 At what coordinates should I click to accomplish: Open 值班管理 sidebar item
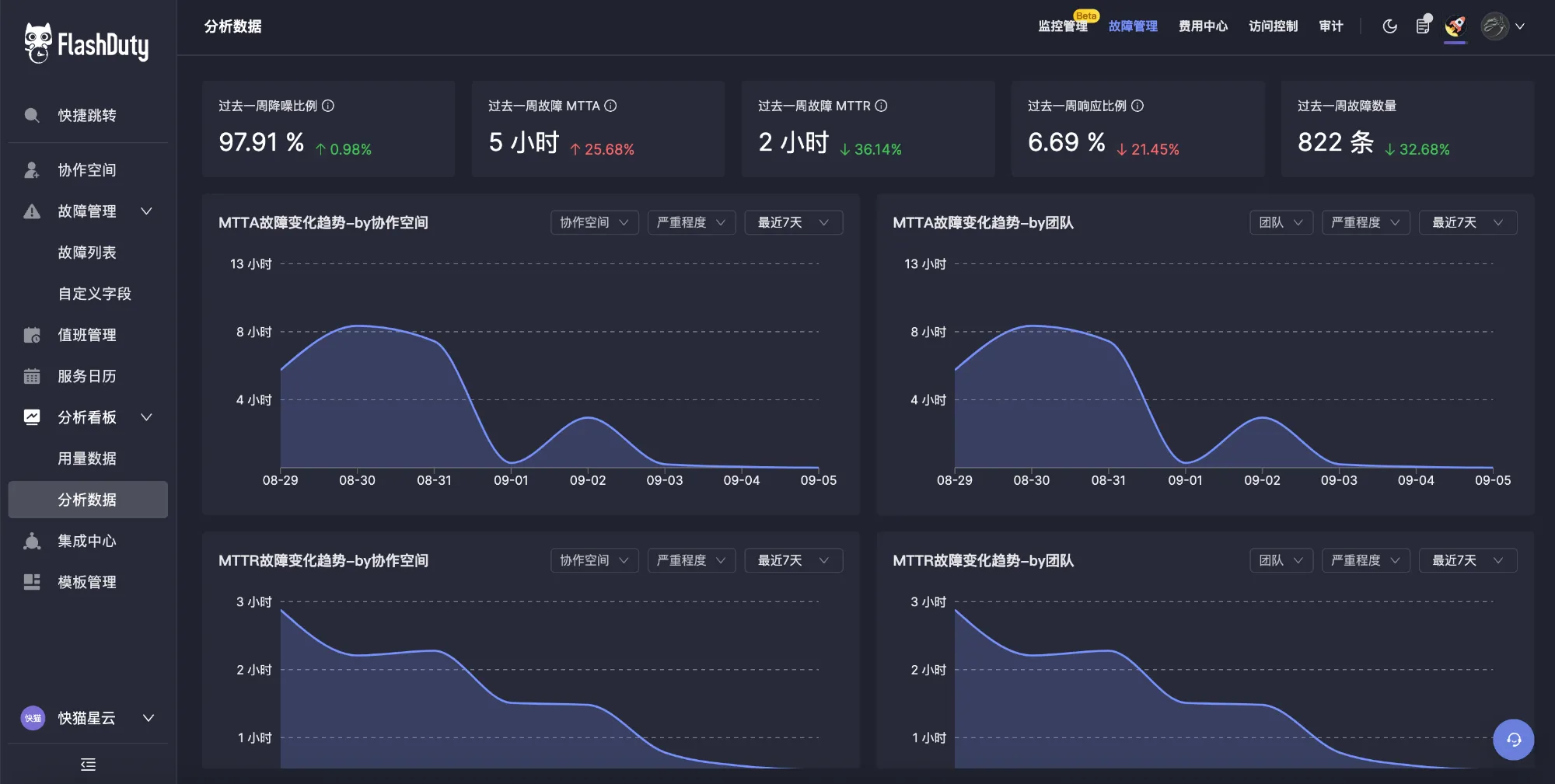click(88, 335)
